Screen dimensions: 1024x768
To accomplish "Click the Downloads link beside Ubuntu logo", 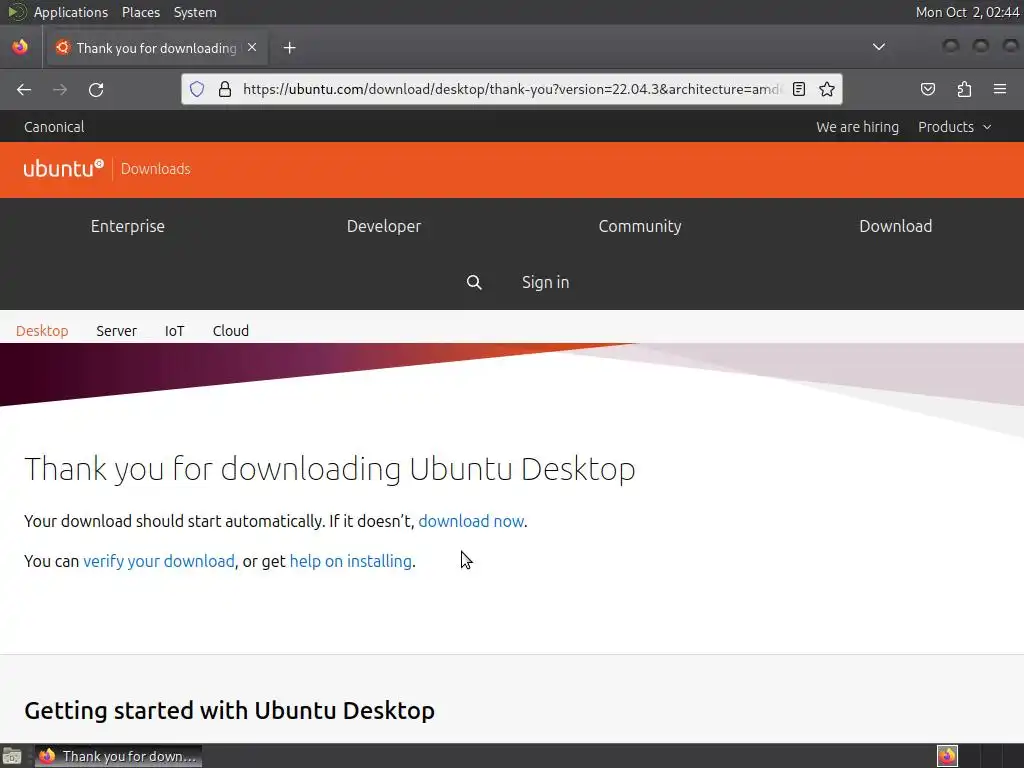I will point(155,168).
